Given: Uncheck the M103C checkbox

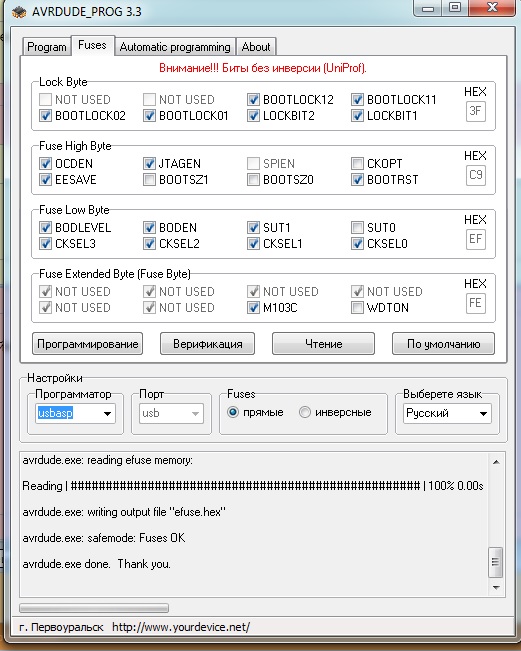Looking at the screenshot, I should [253, 308].
